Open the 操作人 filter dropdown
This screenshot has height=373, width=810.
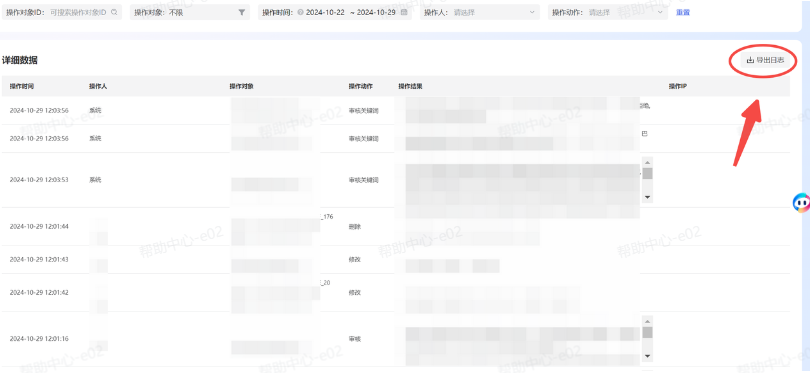479,12
